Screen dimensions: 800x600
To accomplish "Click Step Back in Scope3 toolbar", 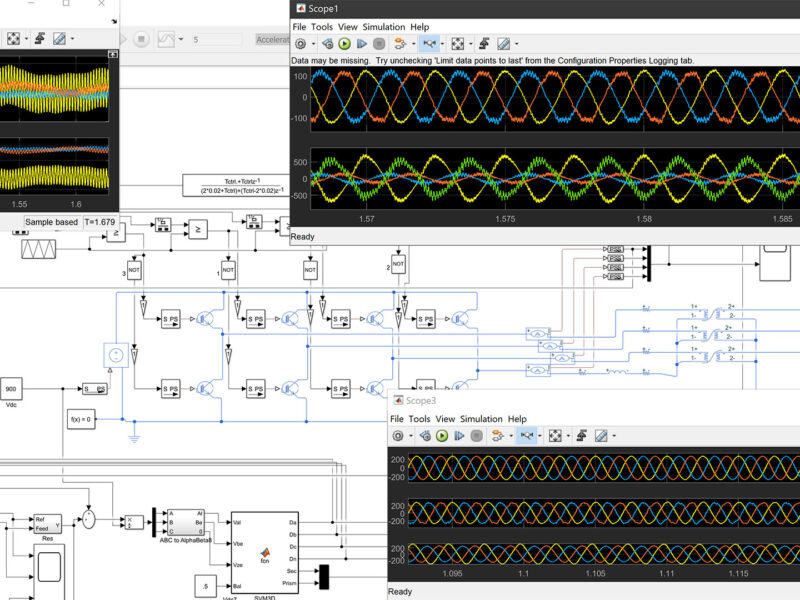I will [x=425, y=436].
